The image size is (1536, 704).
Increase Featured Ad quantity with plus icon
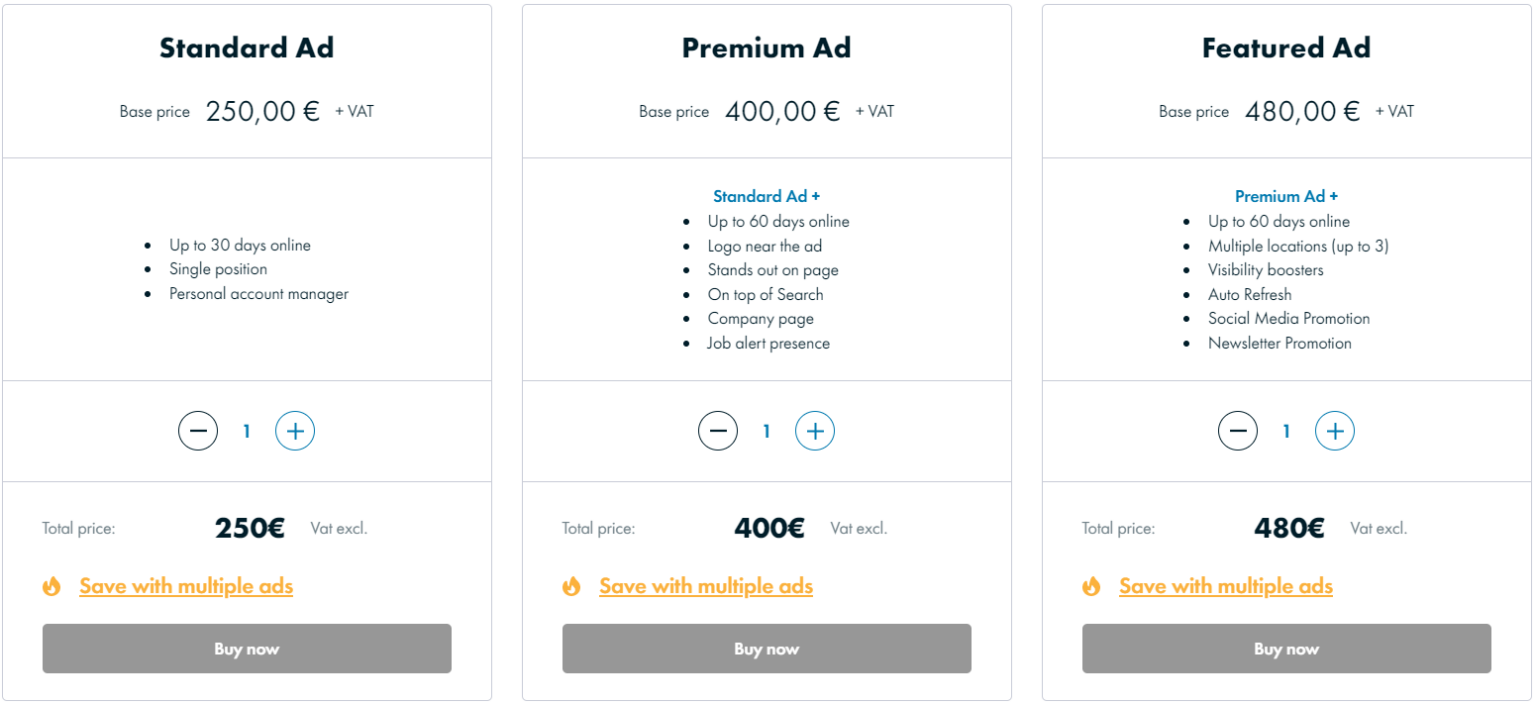click(x=1335, y=431)
